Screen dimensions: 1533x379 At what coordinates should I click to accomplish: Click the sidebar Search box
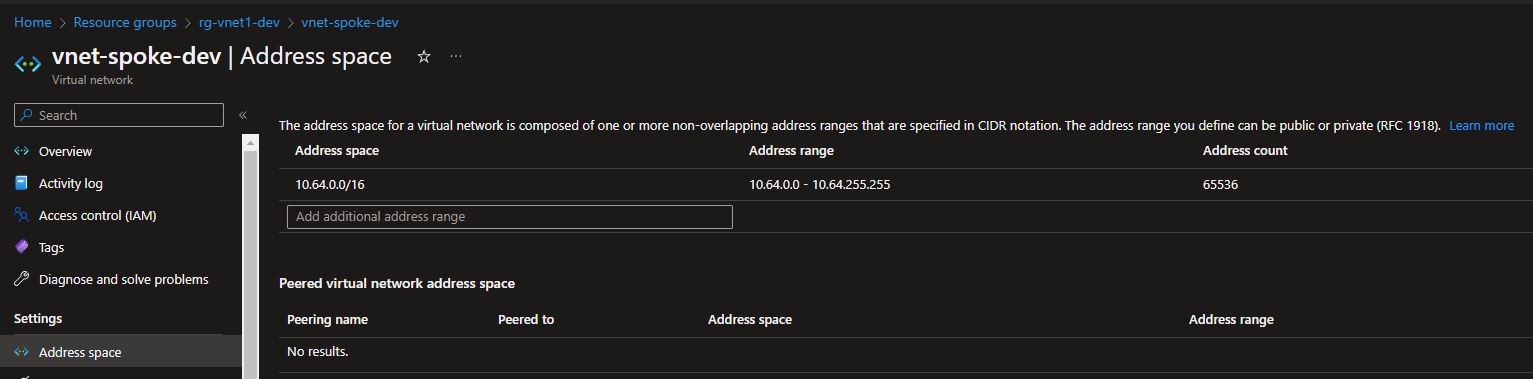tap(119, 115)
